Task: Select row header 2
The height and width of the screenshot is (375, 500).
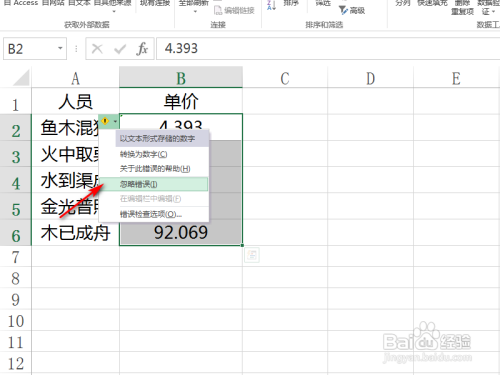Action: click(x=16, y=127)
